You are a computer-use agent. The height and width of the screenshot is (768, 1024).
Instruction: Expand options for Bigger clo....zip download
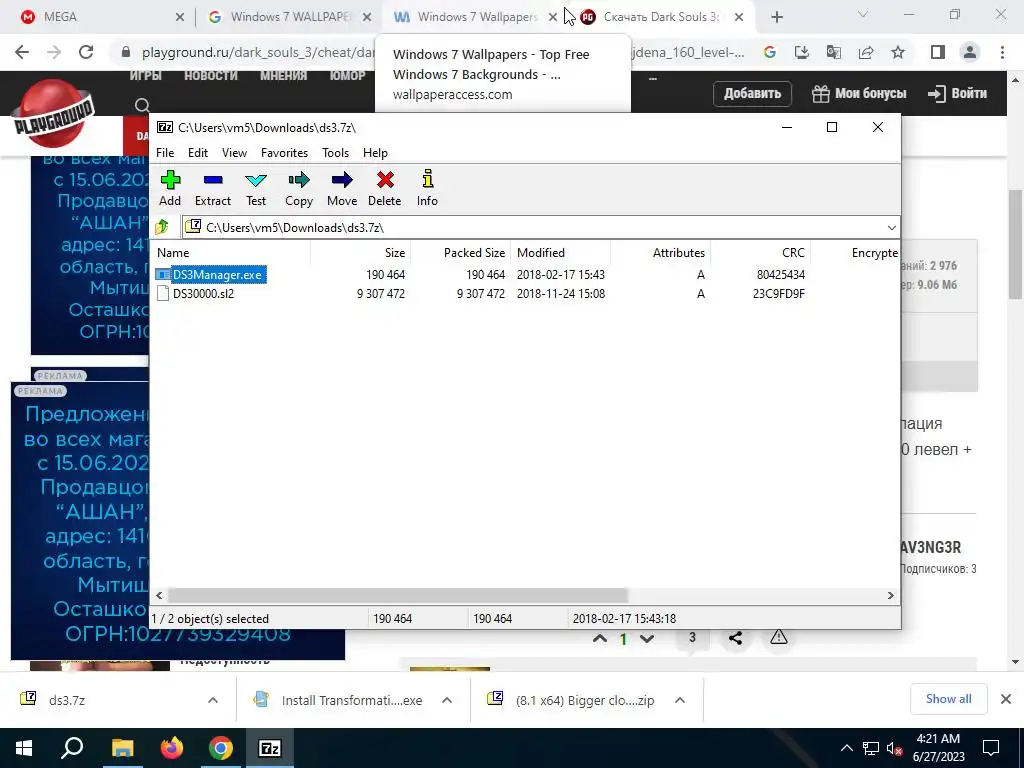coord(680,700)
